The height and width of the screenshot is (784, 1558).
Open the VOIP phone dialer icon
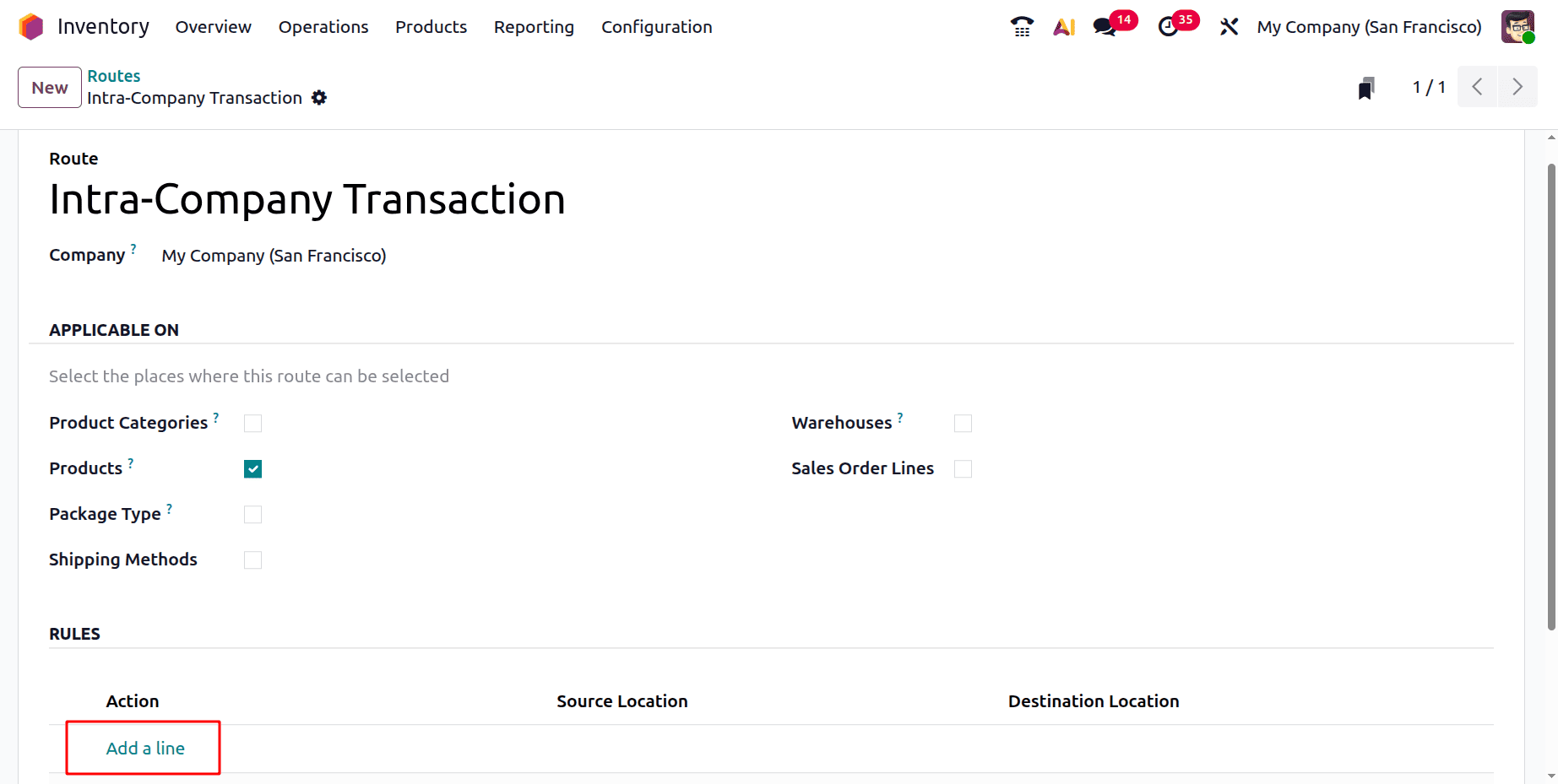coord(1022,26)
